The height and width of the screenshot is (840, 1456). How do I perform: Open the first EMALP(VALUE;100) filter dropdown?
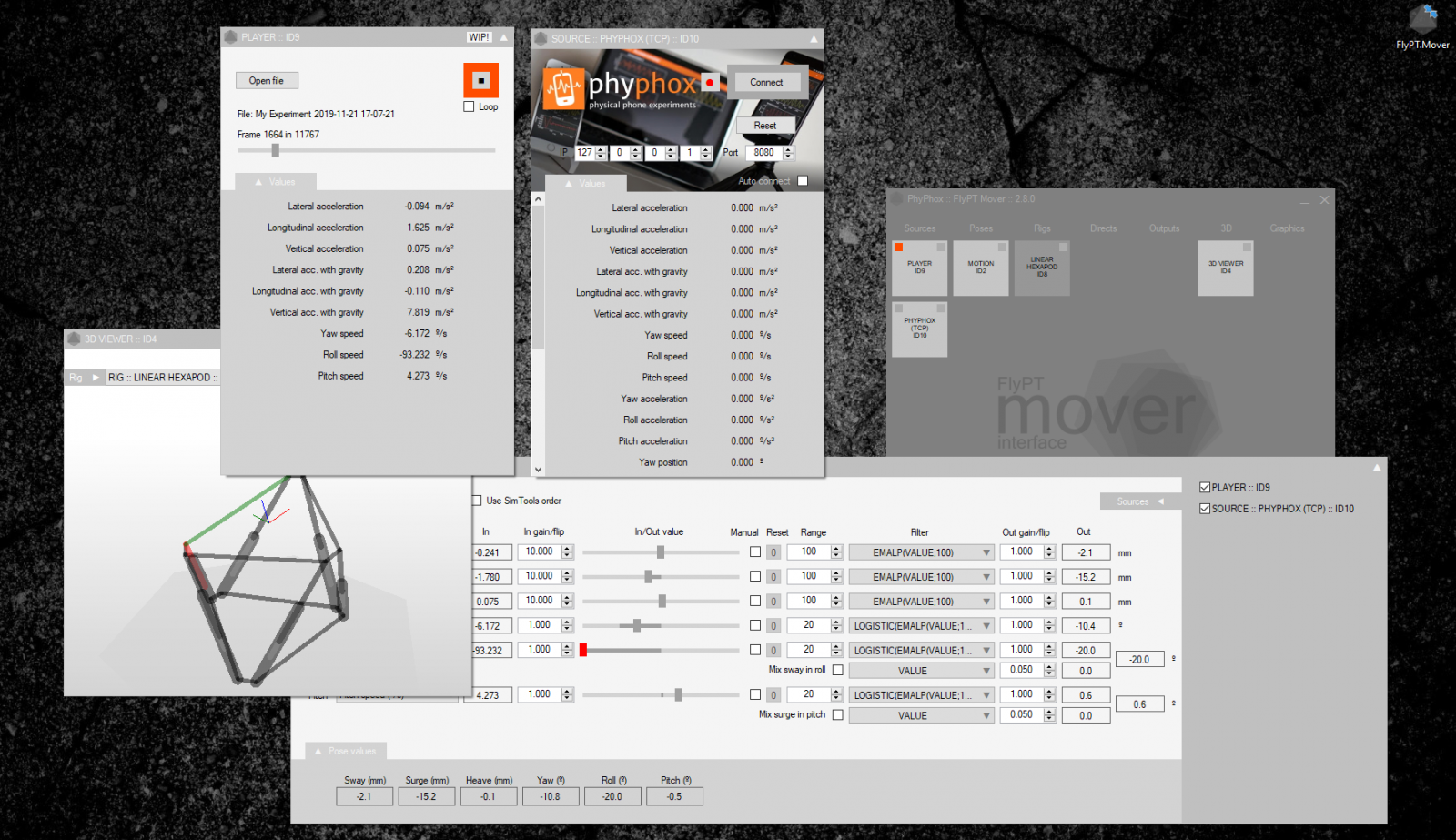[x=921, y=552]
